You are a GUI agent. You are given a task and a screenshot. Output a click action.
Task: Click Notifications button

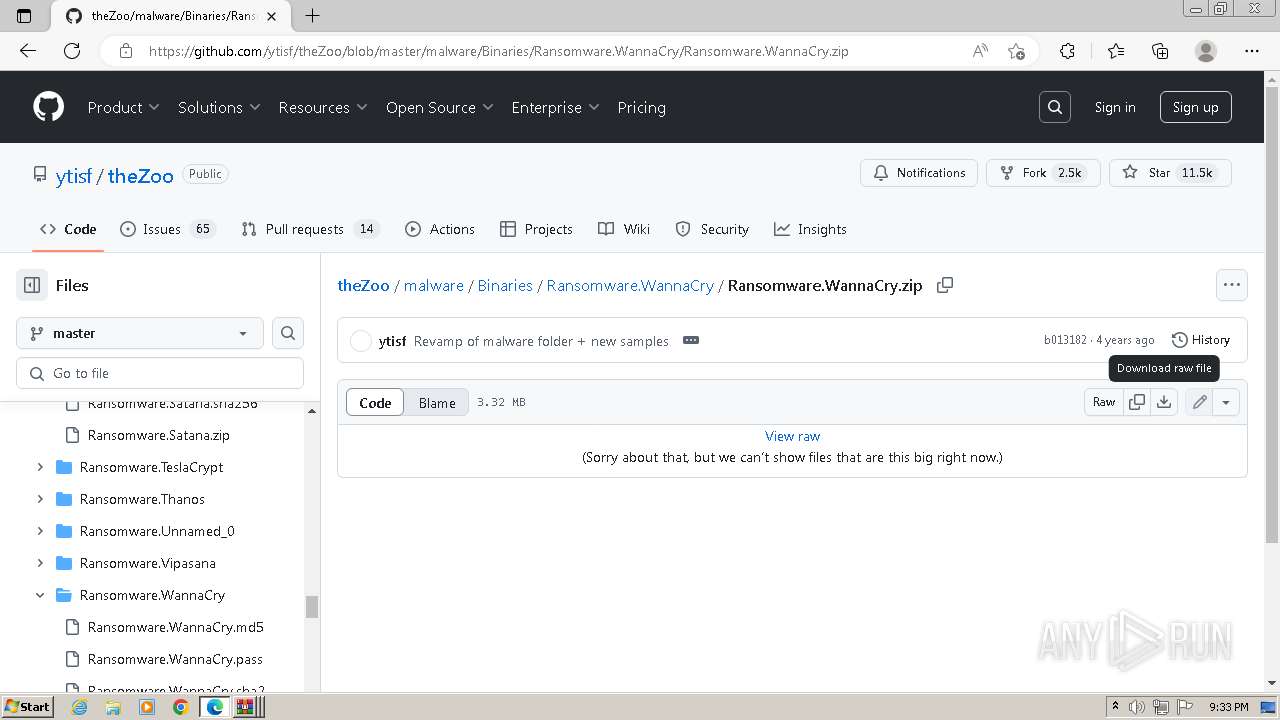(919, 173)
